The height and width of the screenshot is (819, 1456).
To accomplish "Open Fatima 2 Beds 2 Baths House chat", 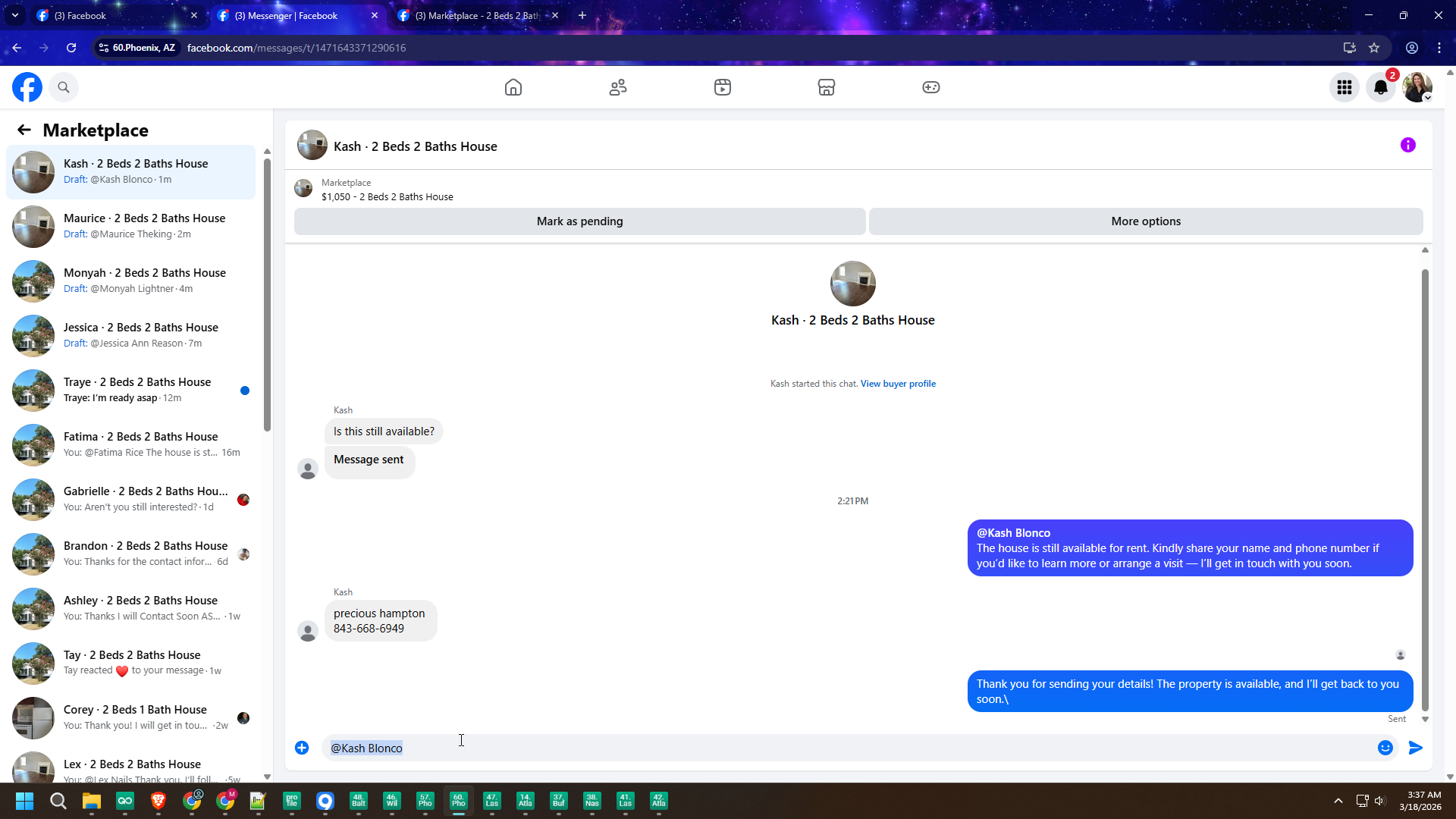I will tap(130, 445).
